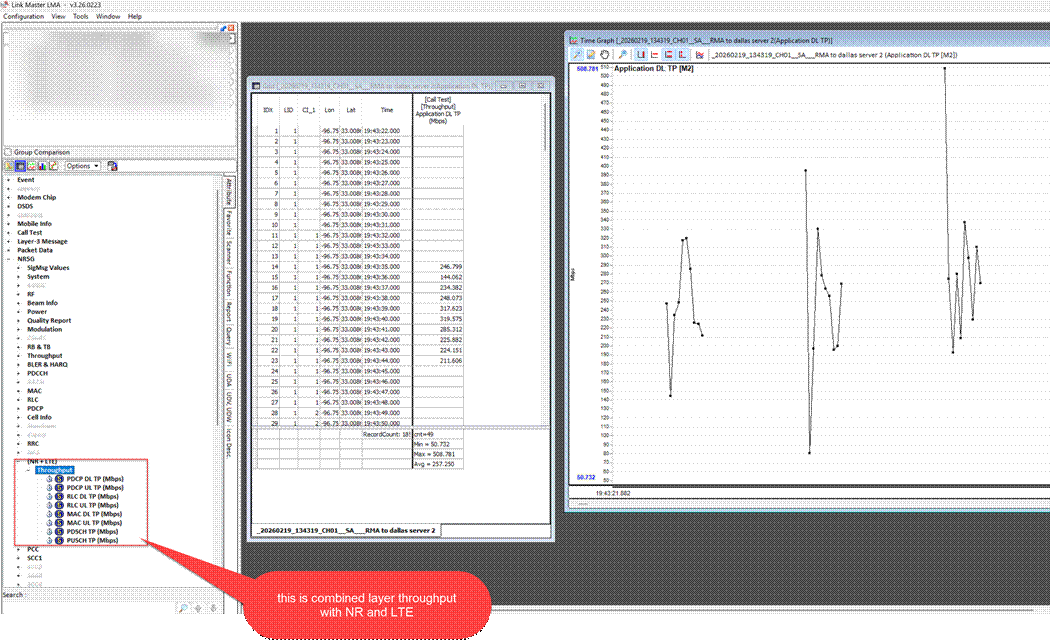Select the RMA to dallas server 2 sheet tab
Viewport: 1050px width, 640px height.
pyautogui.click(x=349, y=528)
